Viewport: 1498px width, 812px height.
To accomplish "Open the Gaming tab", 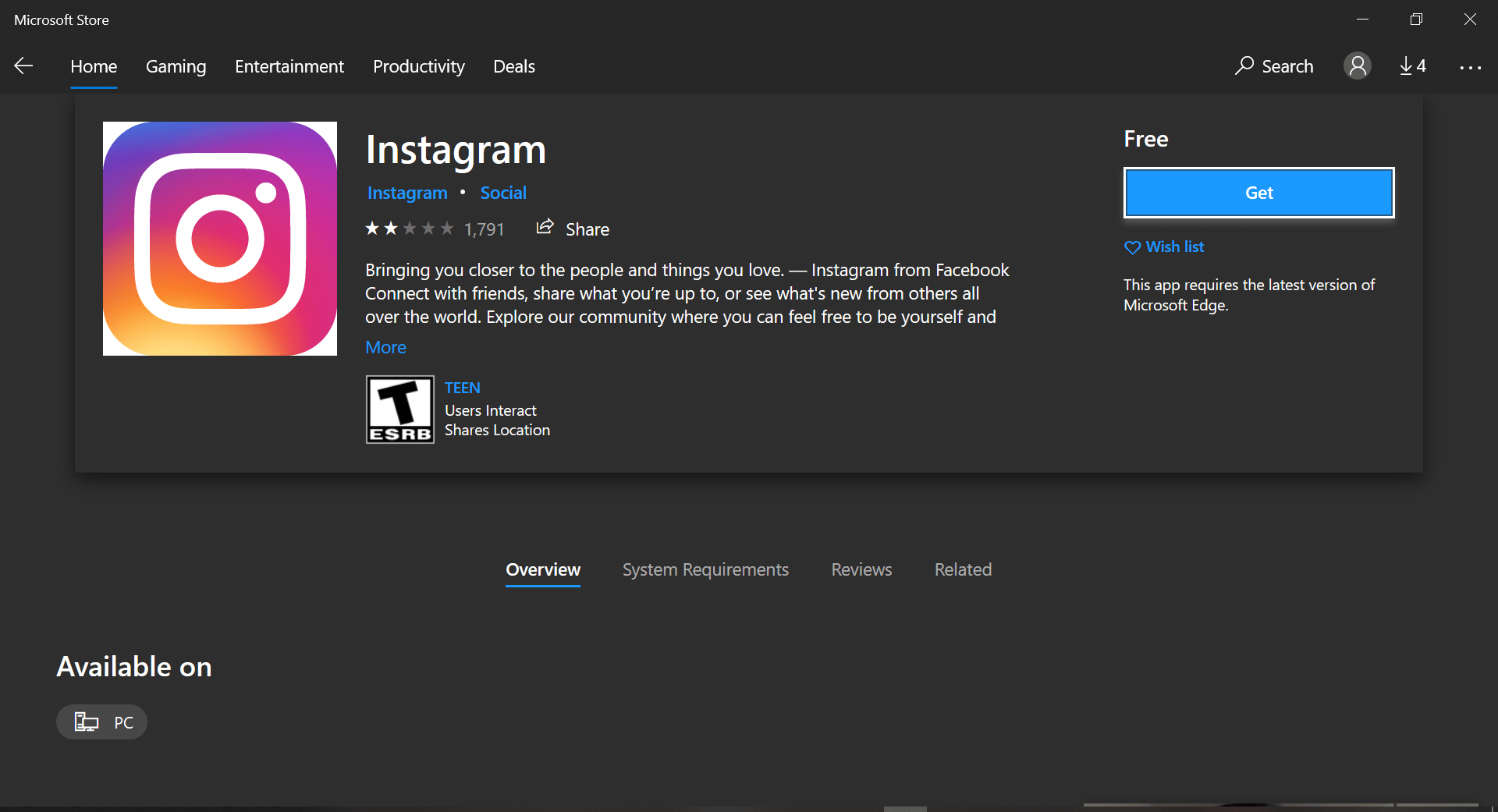I will click(x=176, y=66).
